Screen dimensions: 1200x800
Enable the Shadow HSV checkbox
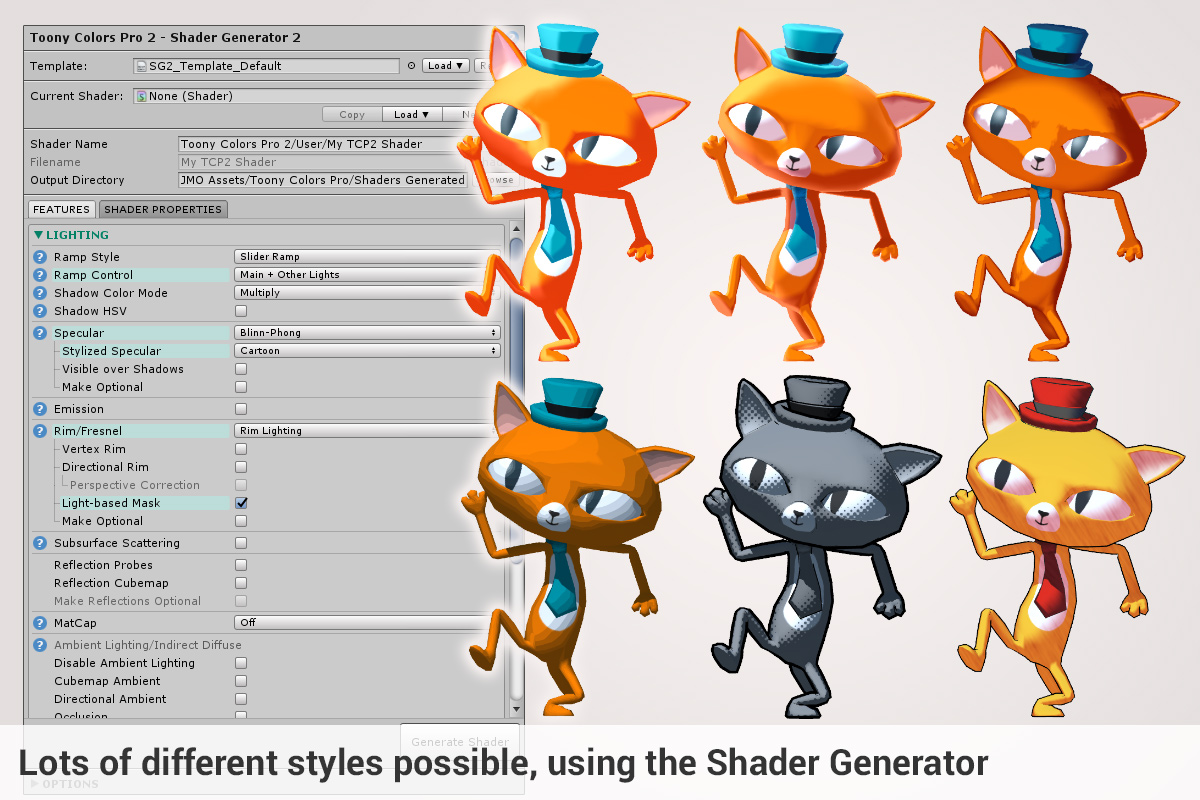[x=241, y=311]
